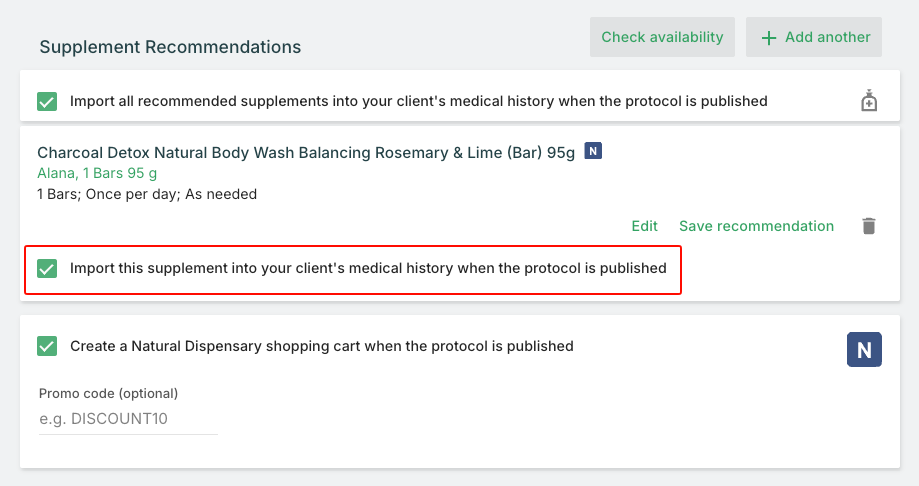Viewport: 919px width, 486px height.
Task: Click the small N badge beside the product title
Action: coord(593,152)
